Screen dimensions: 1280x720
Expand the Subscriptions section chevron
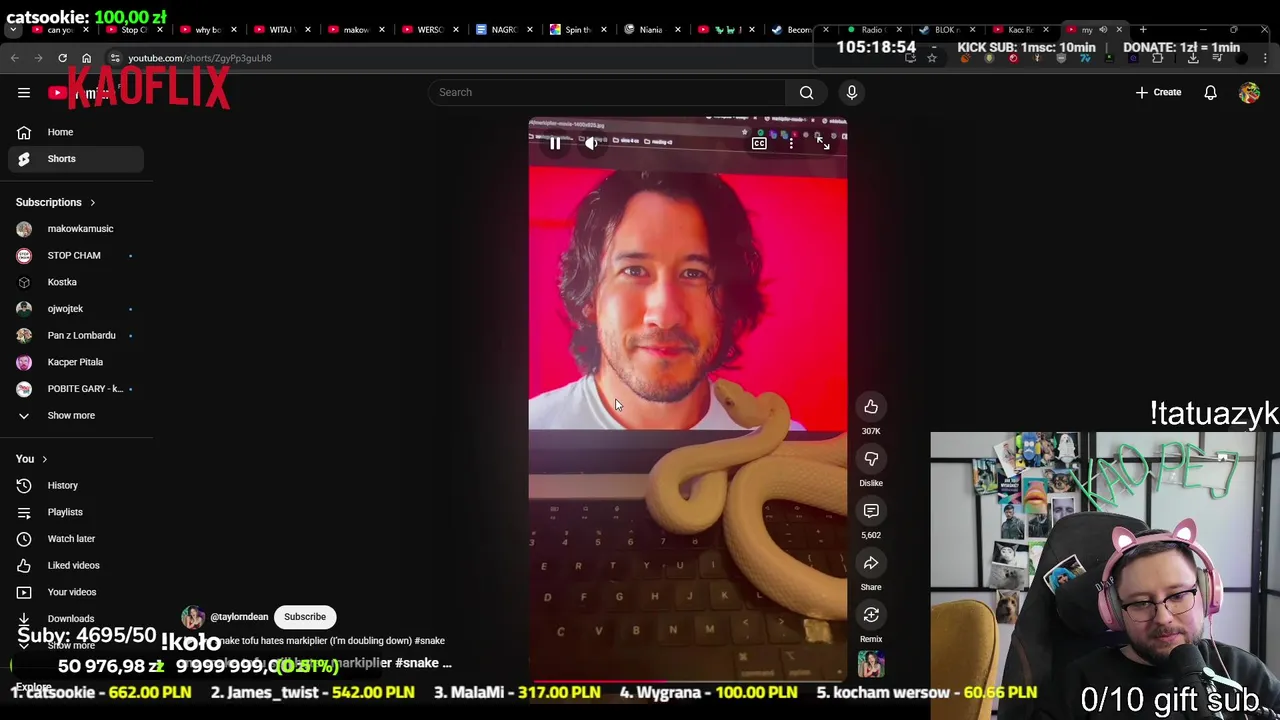coord(93,202)
